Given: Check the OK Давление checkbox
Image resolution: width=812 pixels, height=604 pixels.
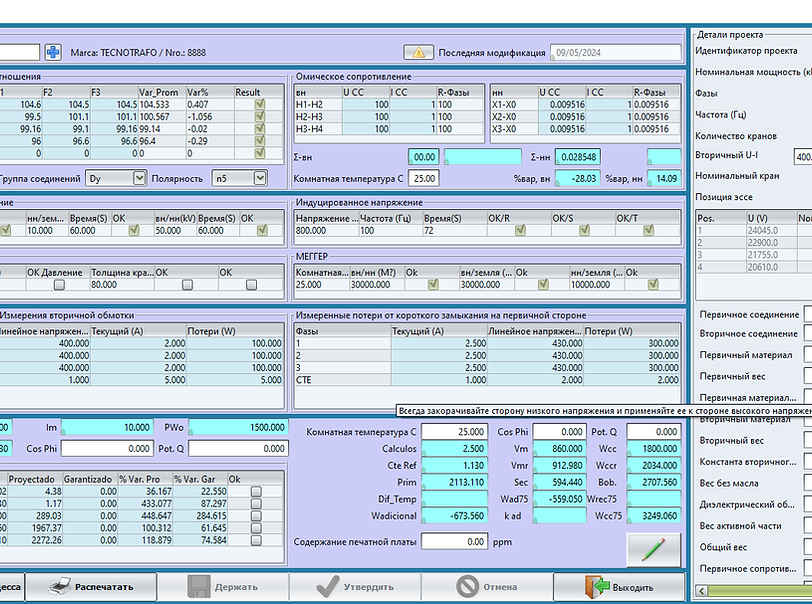Looking at the screenshot, I should click(x=60, y=285).
